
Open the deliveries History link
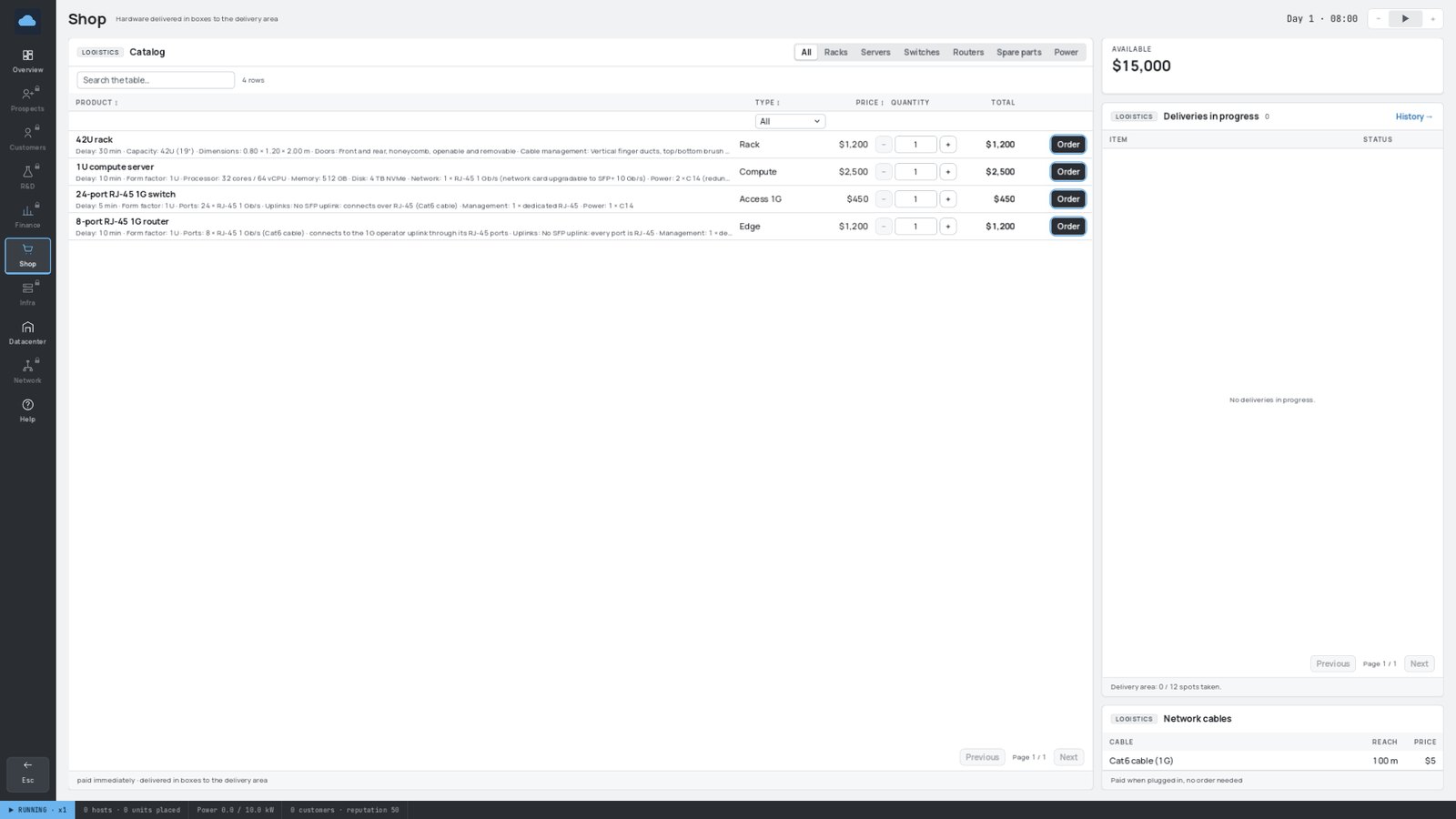point(1414,116)
